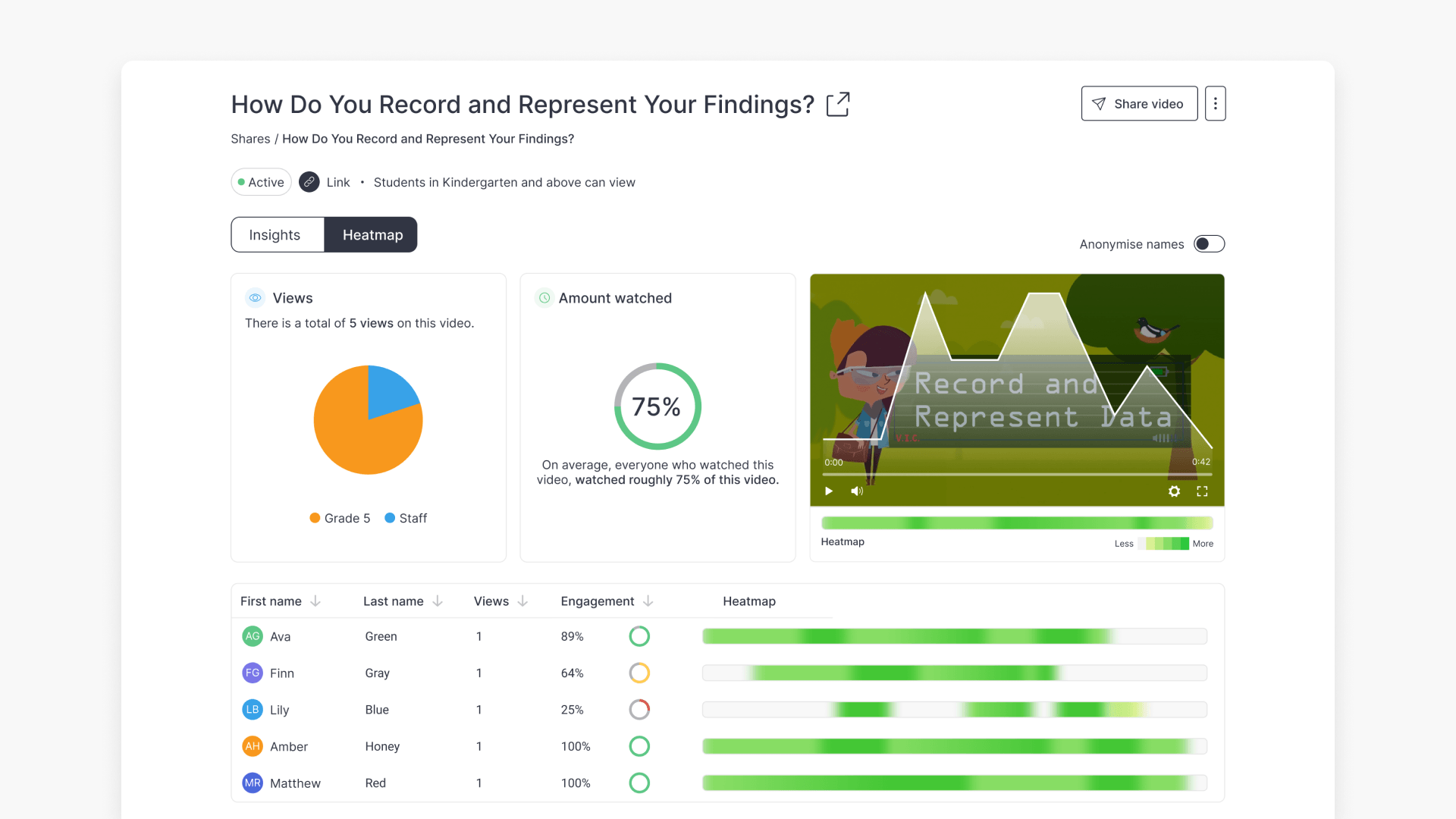
Task: Toggle Anonymise names switch
Action: (x=1209, y=244)
